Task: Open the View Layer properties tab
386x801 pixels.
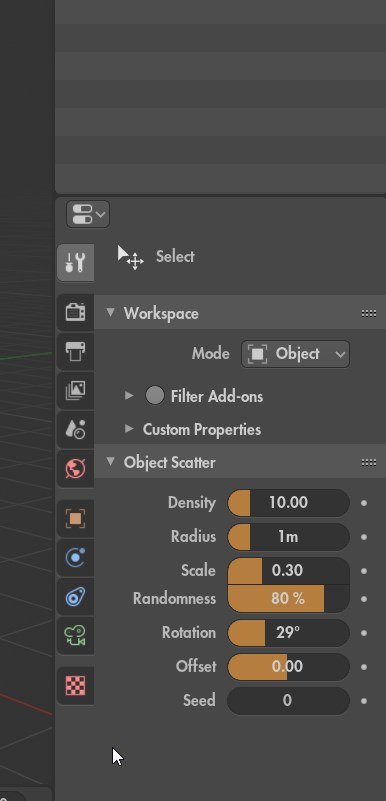Action: click(76, 390)
